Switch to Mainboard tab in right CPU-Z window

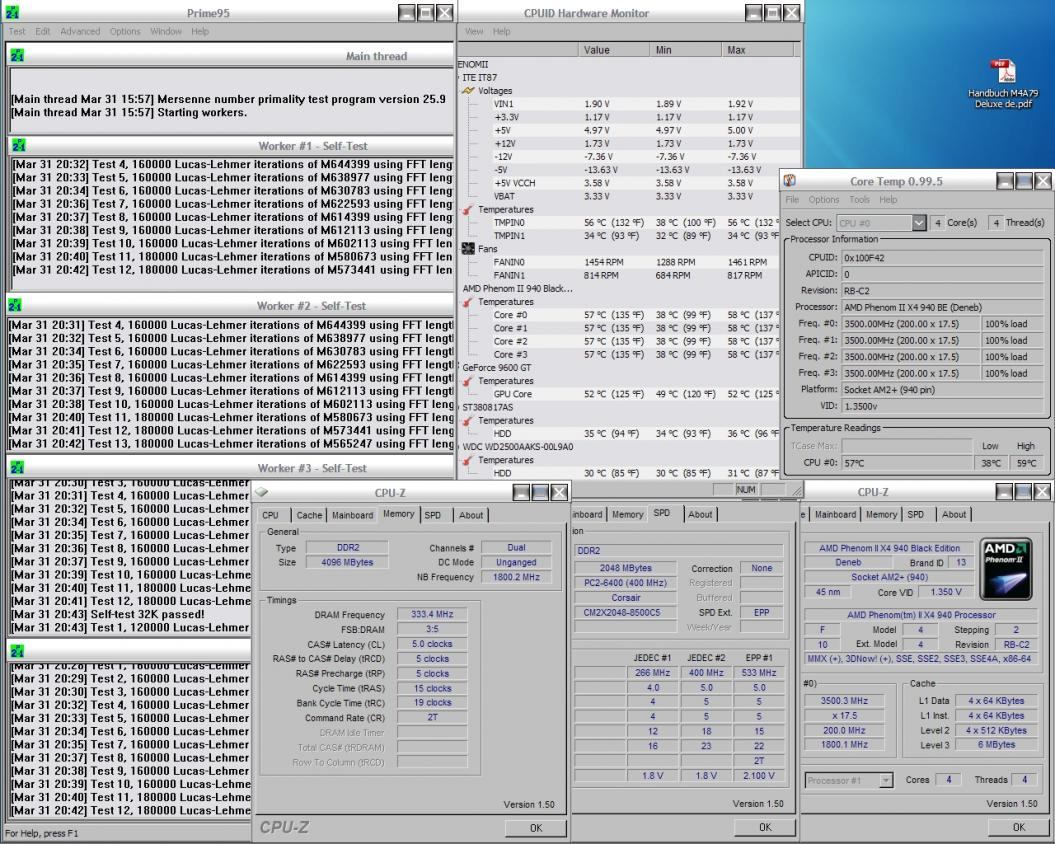pyautogui.click(x=835, y=514)
